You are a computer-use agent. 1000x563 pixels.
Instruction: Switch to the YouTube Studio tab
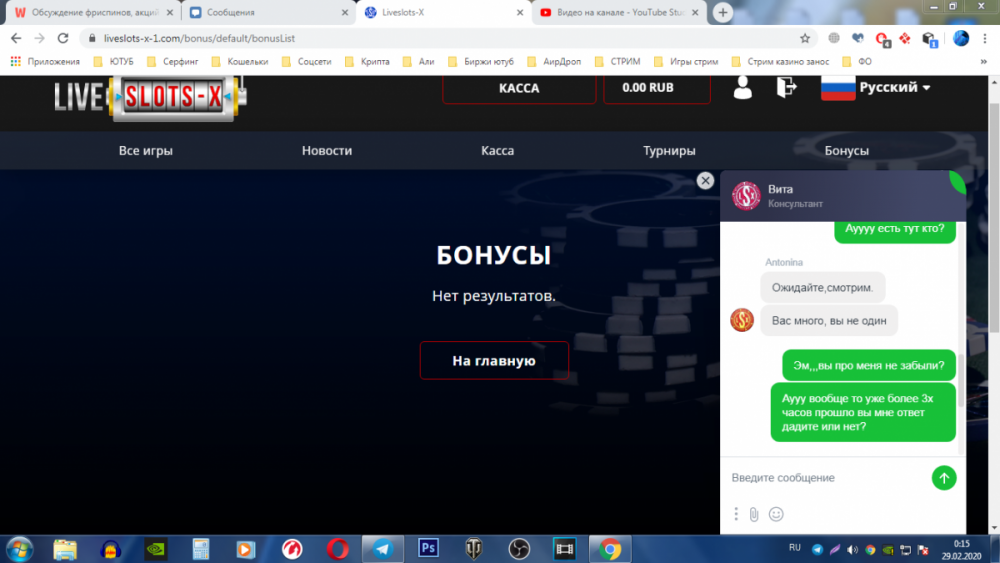619,12
